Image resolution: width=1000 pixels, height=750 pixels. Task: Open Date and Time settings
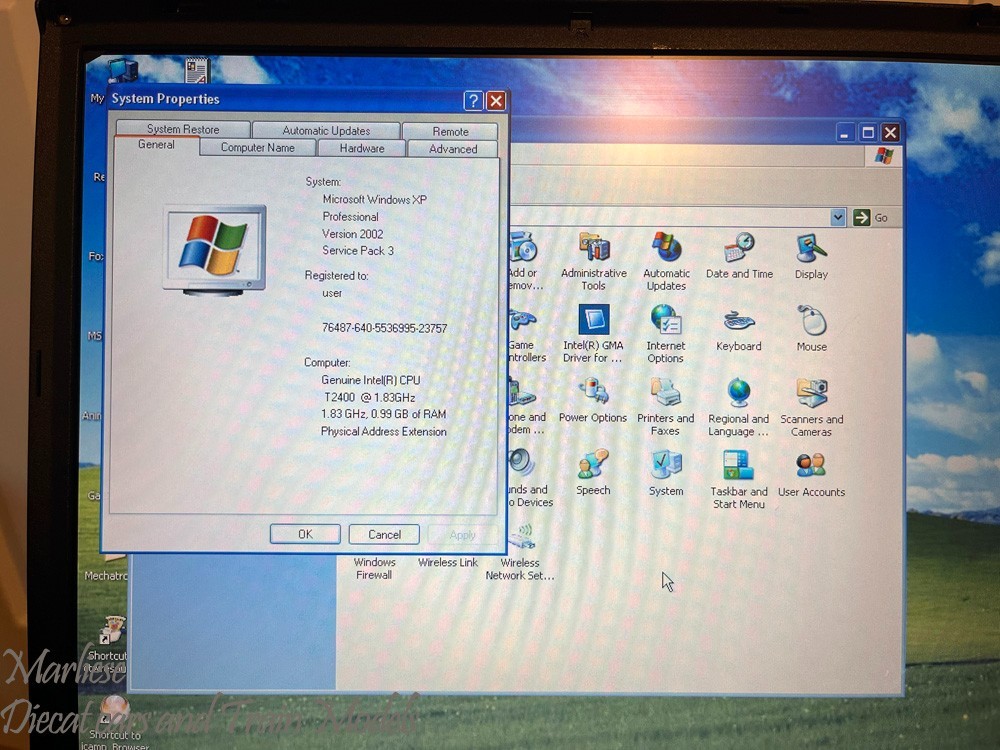coord(739,256)
